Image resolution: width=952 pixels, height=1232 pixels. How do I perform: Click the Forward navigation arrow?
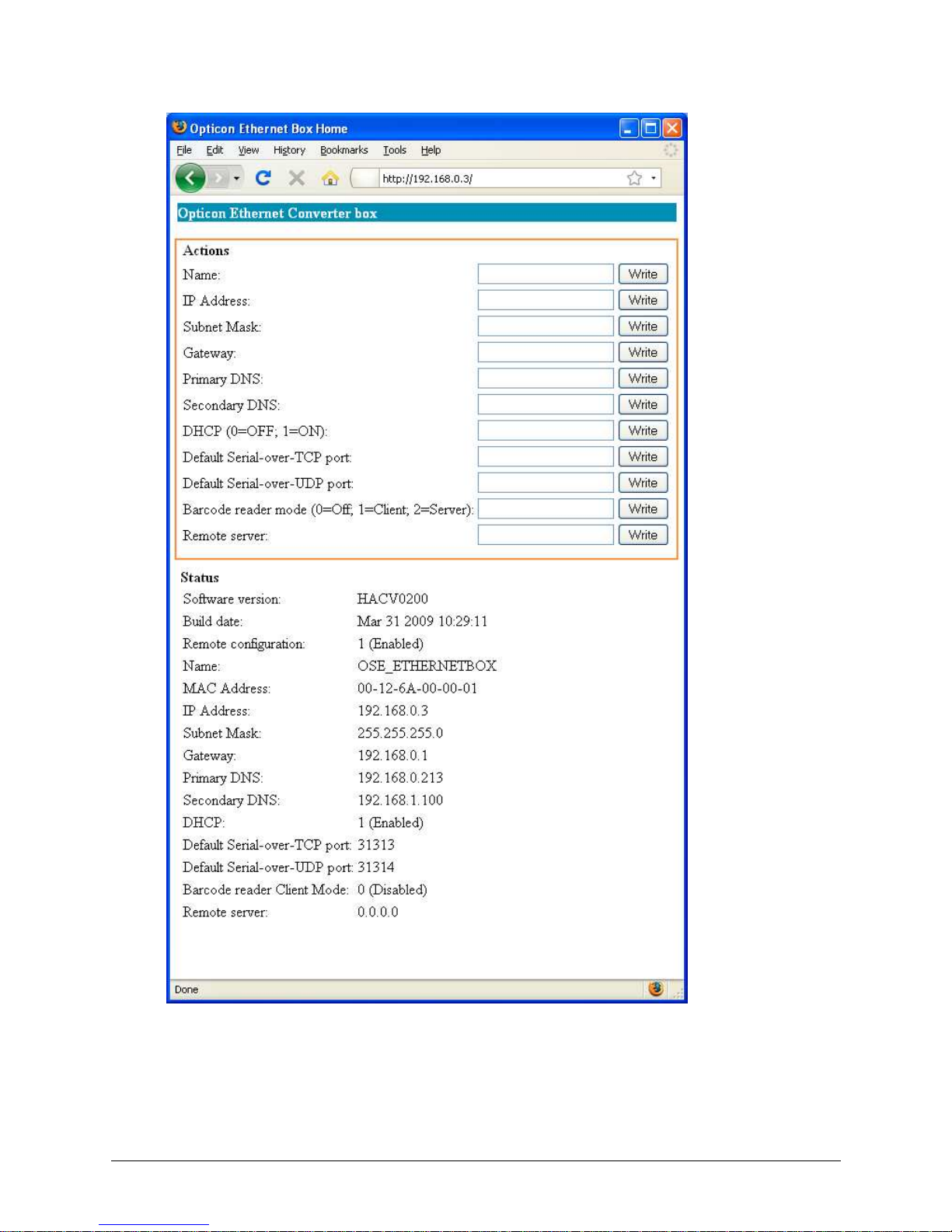[218, 179]
